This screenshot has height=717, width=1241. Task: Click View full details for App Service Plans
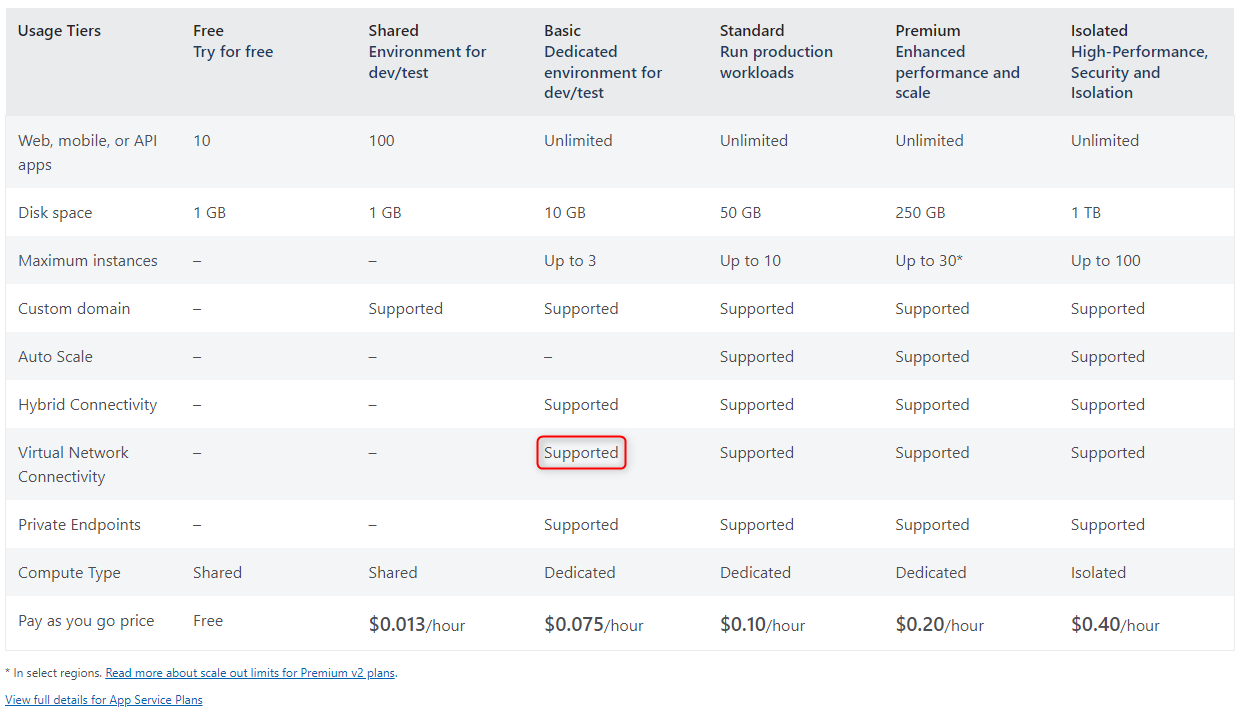click(x=104, y=700)
